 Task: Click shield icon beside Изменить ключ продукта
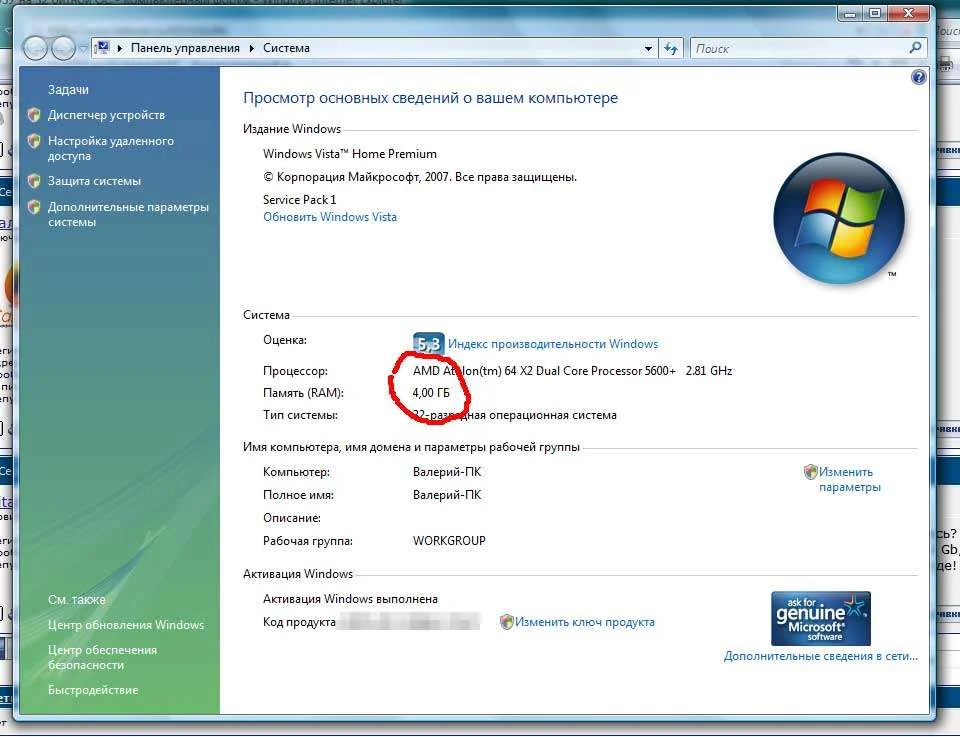[x=506, y=622]
